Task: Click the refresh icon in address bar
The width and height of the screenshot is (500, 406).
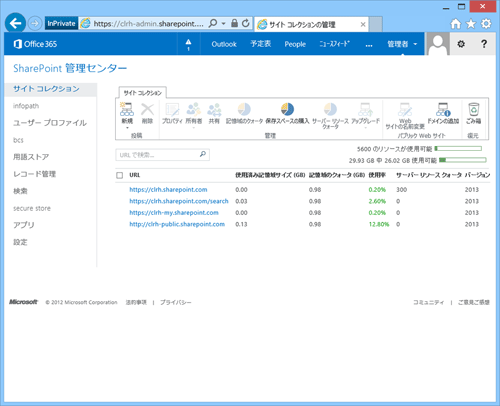Action: click(x=246, y=23)
